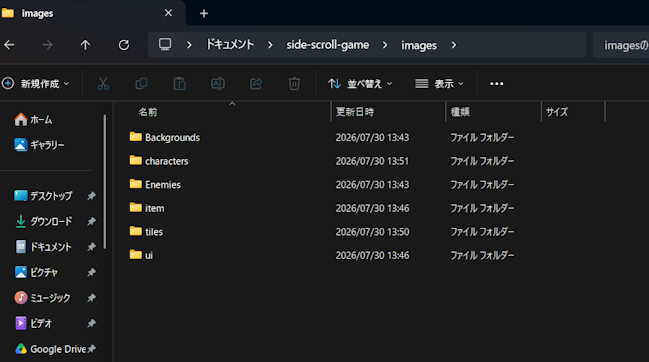Open the 表示 view dropdown
Image resolution: width=649 pixels, height=362 pixels.
pos(439,84)
